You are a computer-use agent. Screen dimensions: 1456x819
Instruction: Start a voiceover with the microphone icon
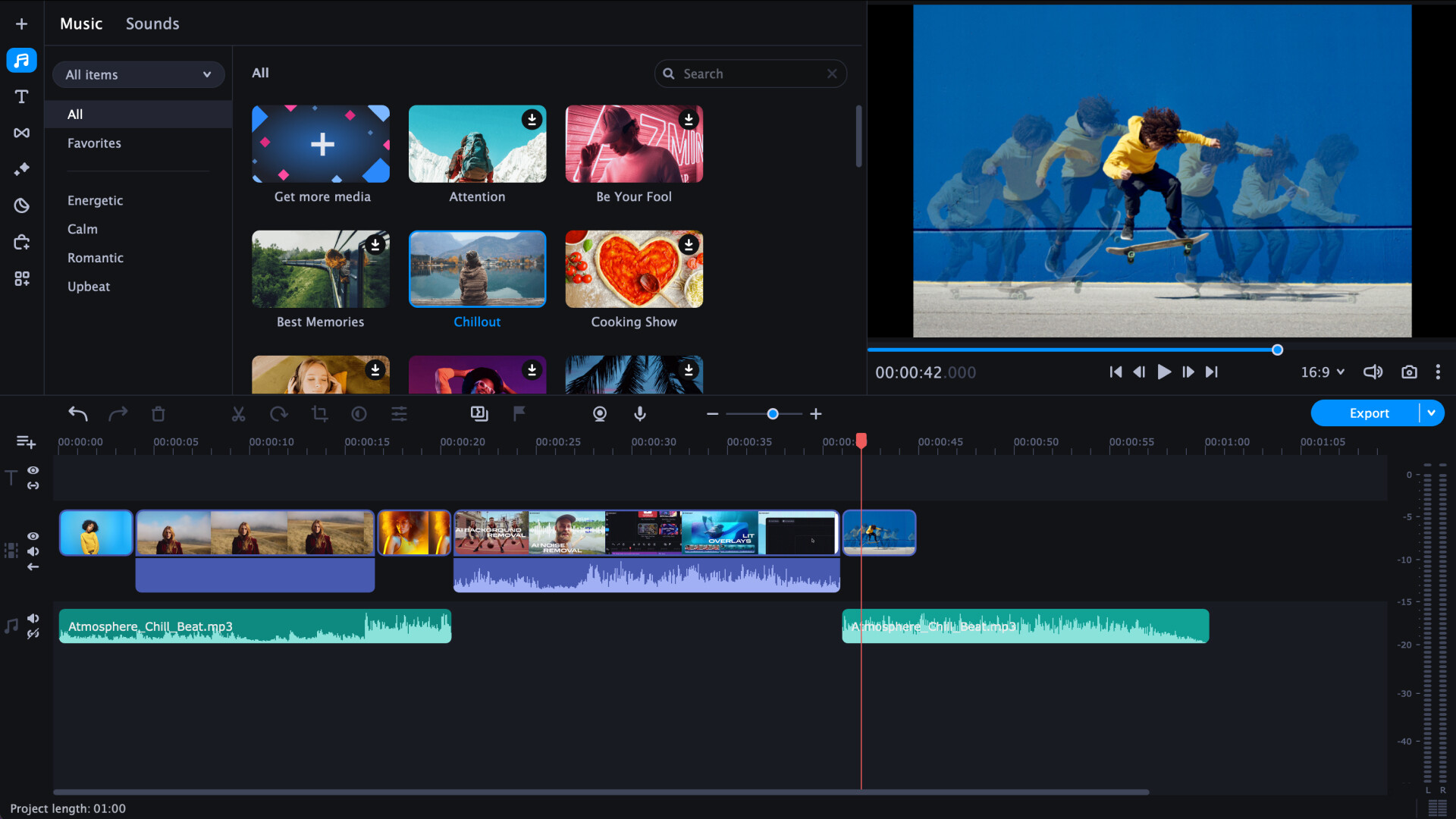(640, 414)
